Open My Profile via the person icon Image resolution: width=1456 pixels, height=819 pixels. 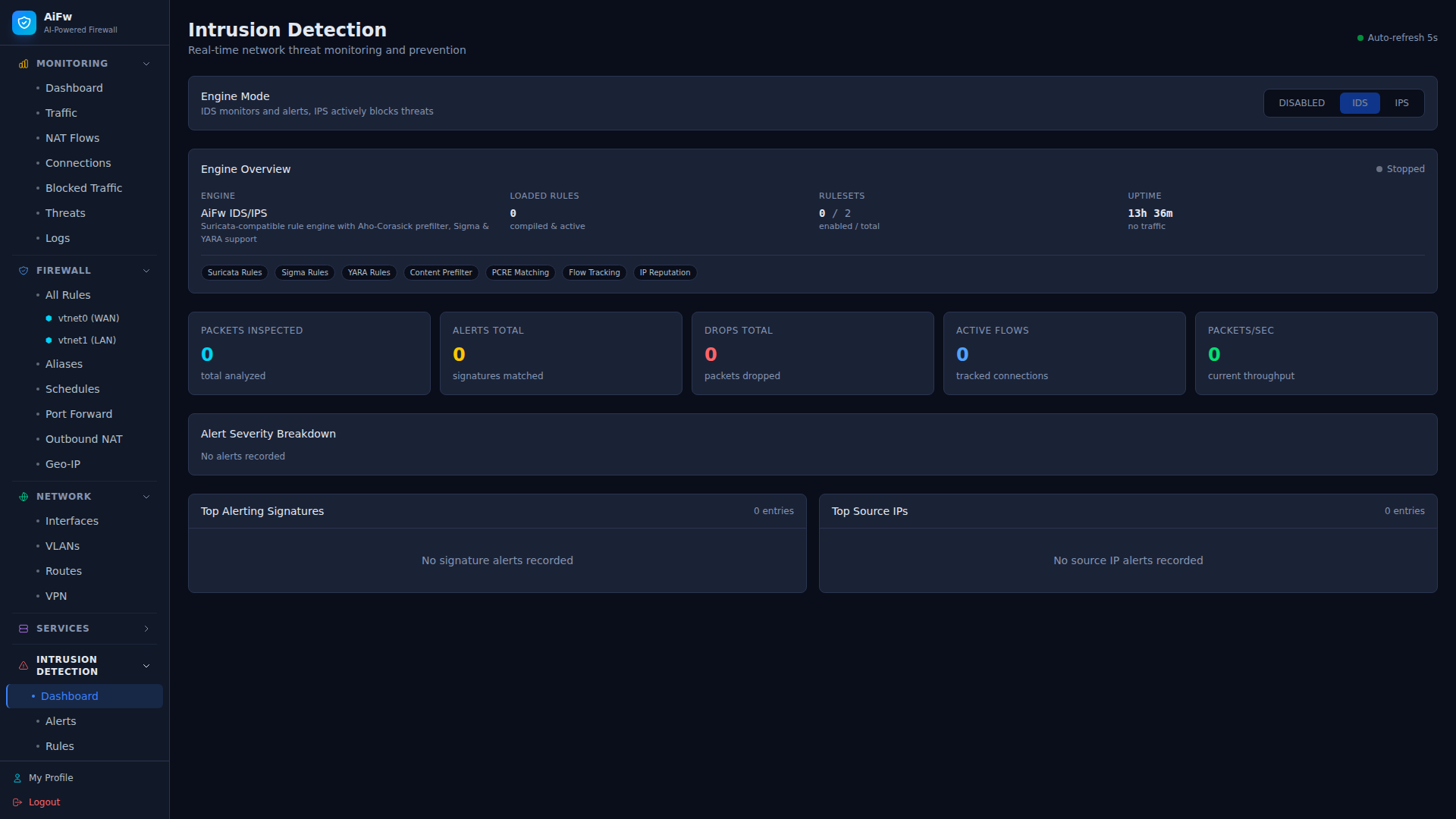tap(16, 777)
